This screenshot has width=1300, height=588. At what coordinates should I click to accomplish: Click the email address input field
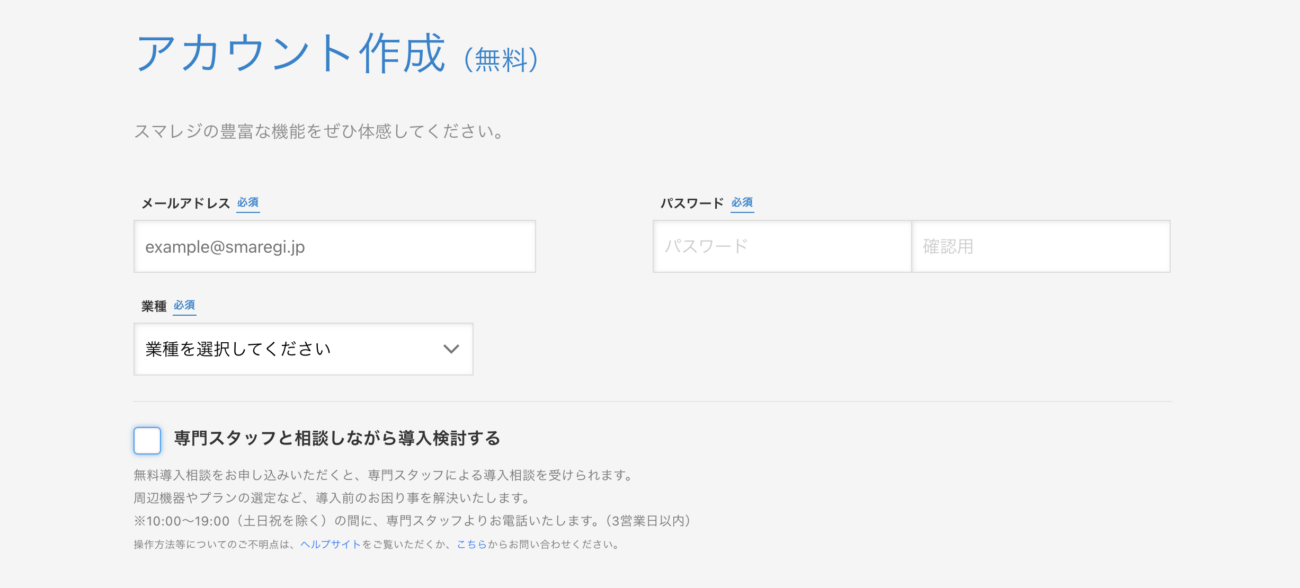click(335, 246)
